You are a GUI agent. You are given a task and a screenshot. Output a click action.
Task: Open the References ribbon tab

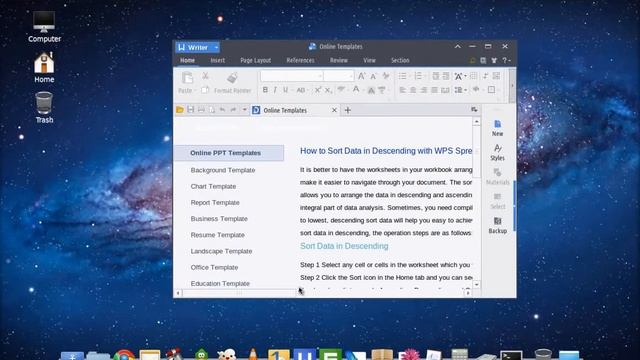[300, 60]
